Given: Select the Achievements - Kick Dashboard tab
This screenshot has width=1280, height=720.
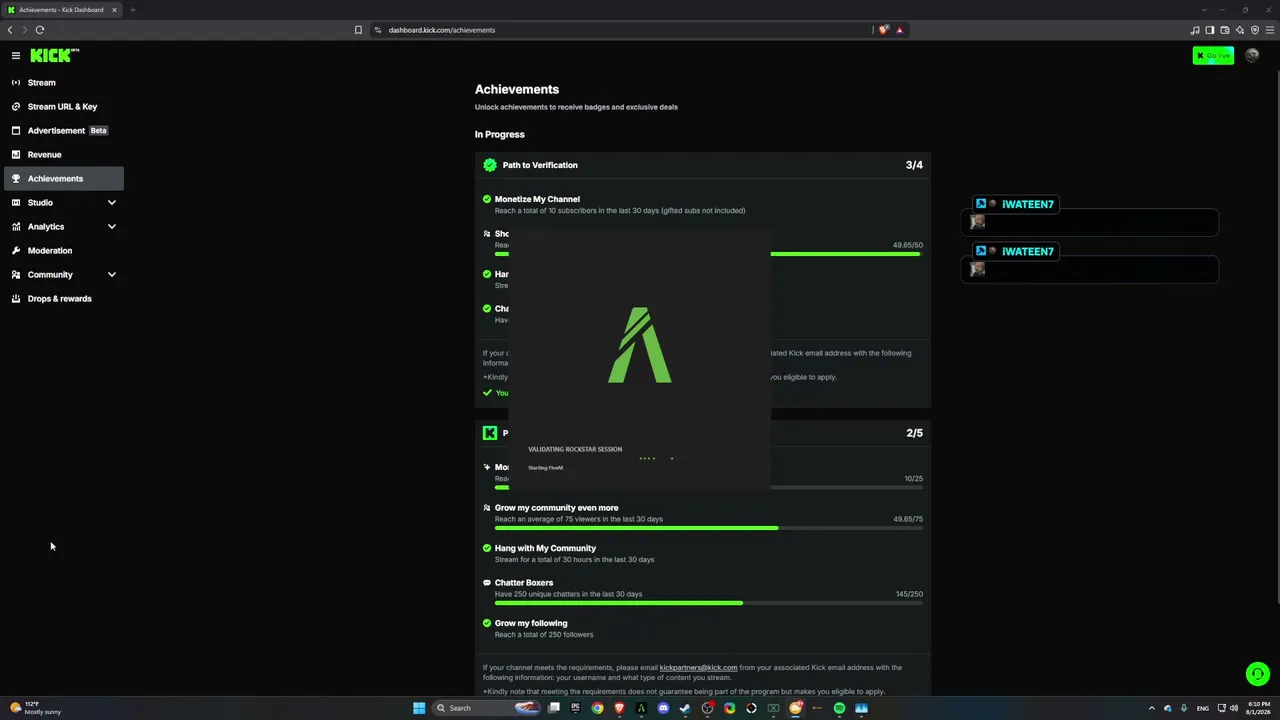Looking at the screenshot, I should coord(60,10).
